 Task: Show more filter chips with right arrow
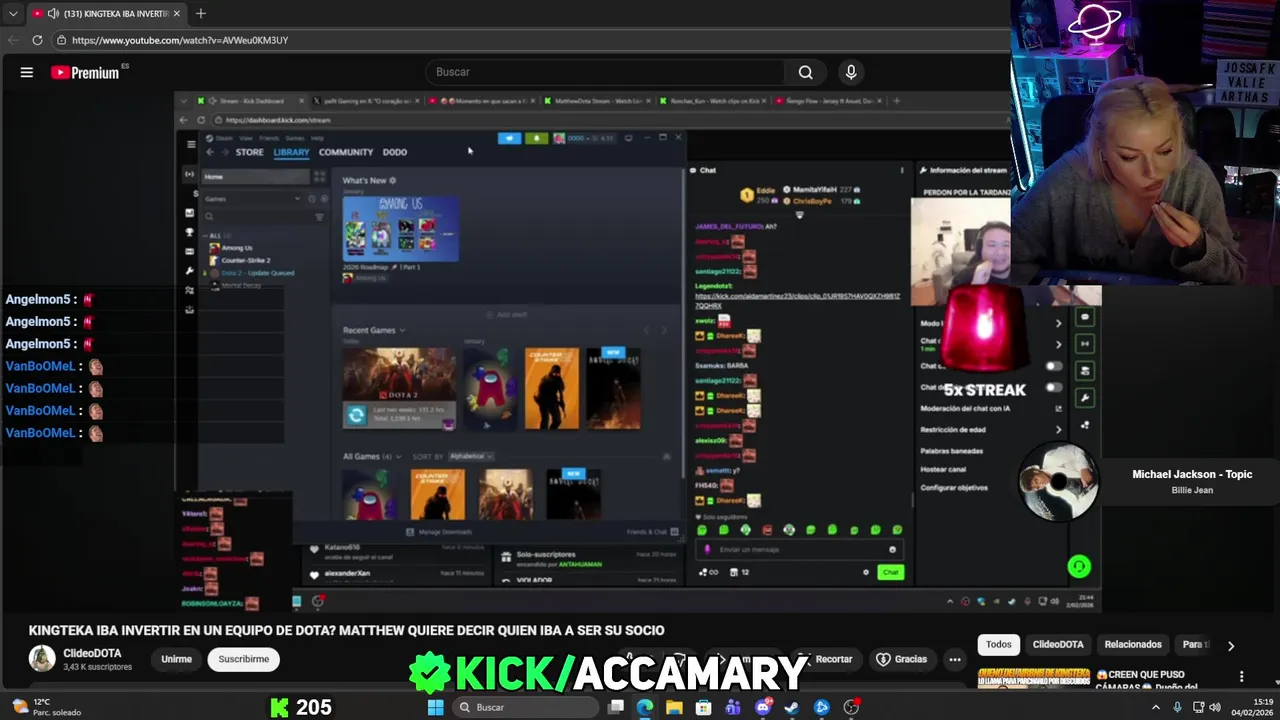pyautogui.click(x=1231, y=646)
